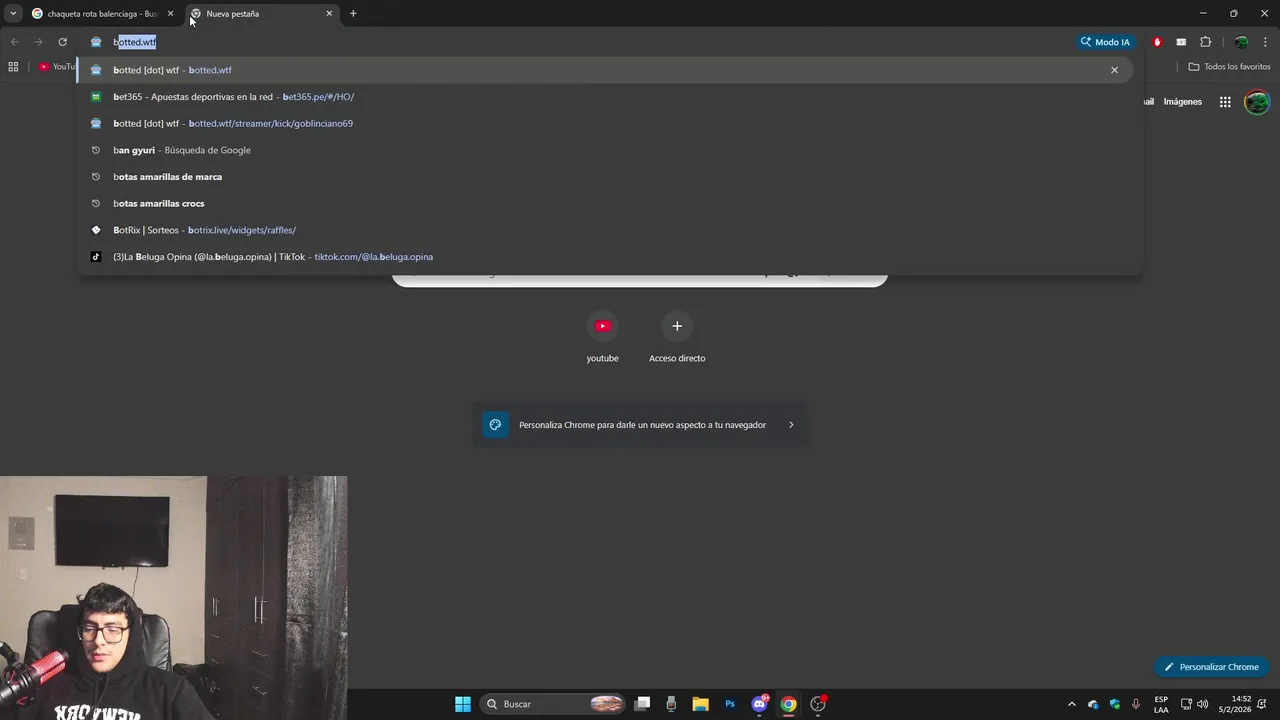Open Chrome from taskbar
1280x720 pixels.
click(788, 704)
